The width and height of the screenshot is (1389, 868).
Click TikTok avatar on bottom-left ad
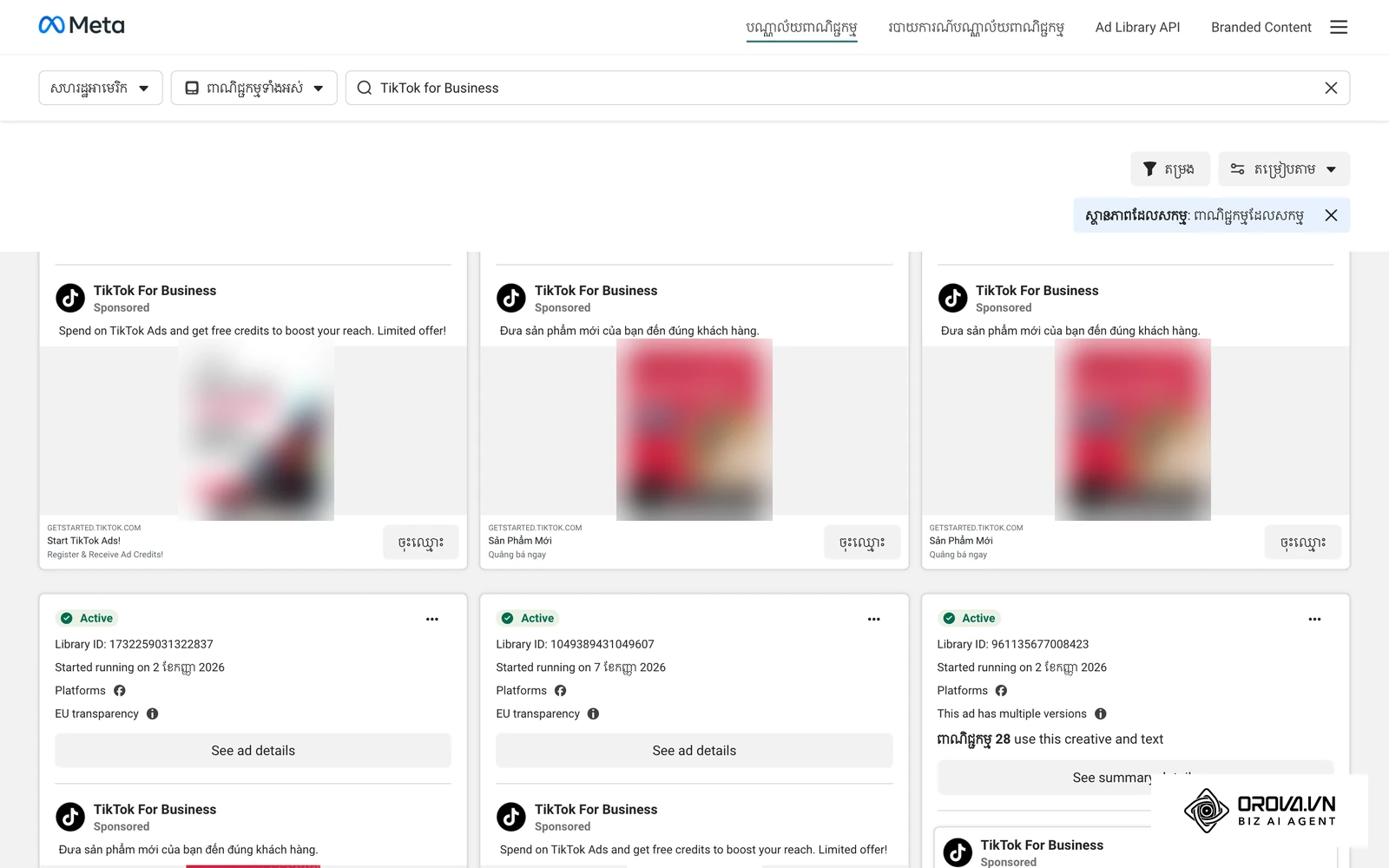click(x=70, y=817)
